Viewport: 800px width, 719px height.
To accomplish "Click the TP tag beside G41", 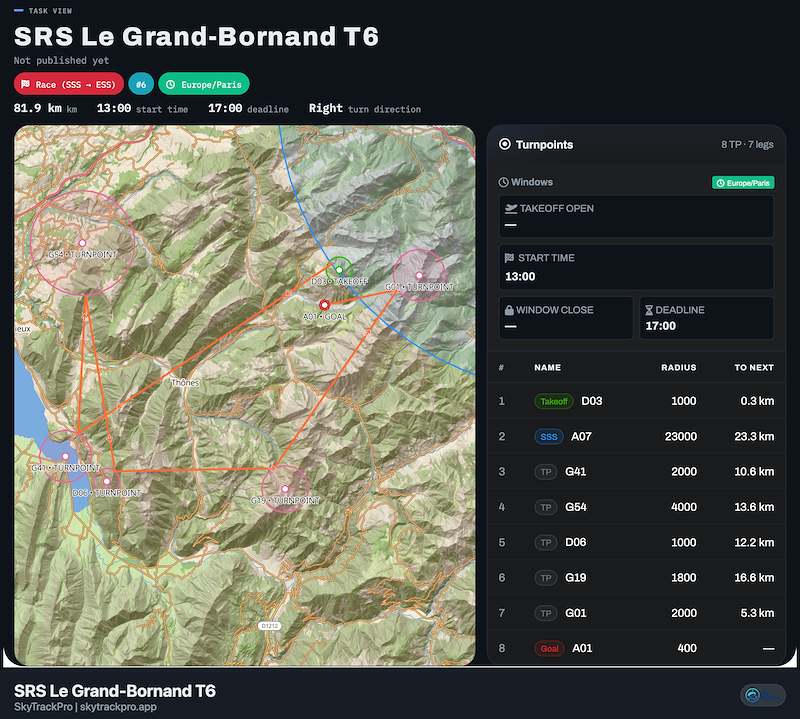I will click(545, 472).
